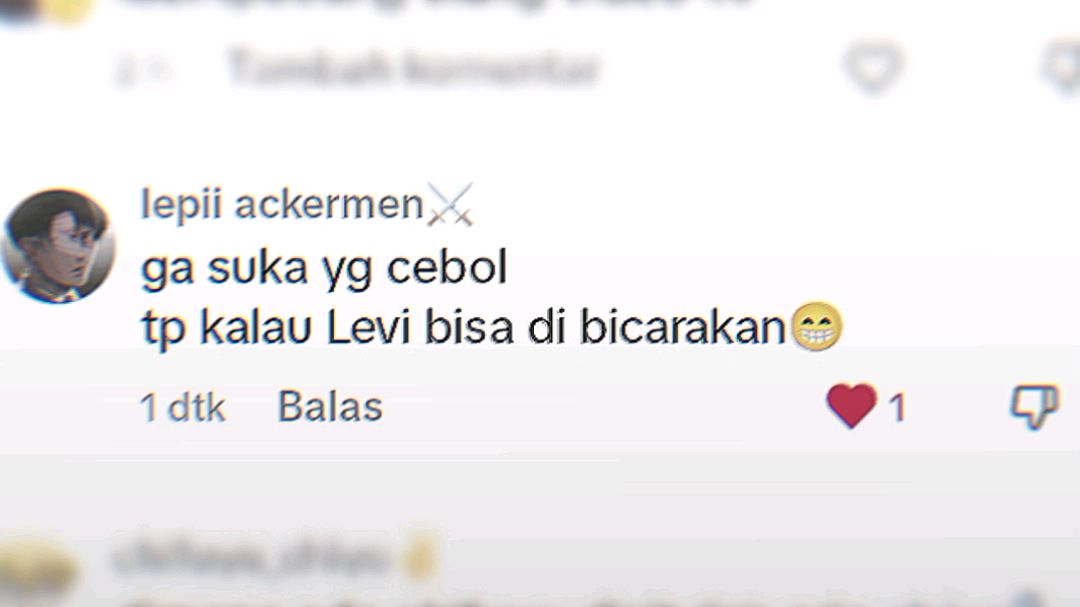Screen dimensions: 1080x607
Task: Click the like count number beside heart
Action: (x=897, y=408)
